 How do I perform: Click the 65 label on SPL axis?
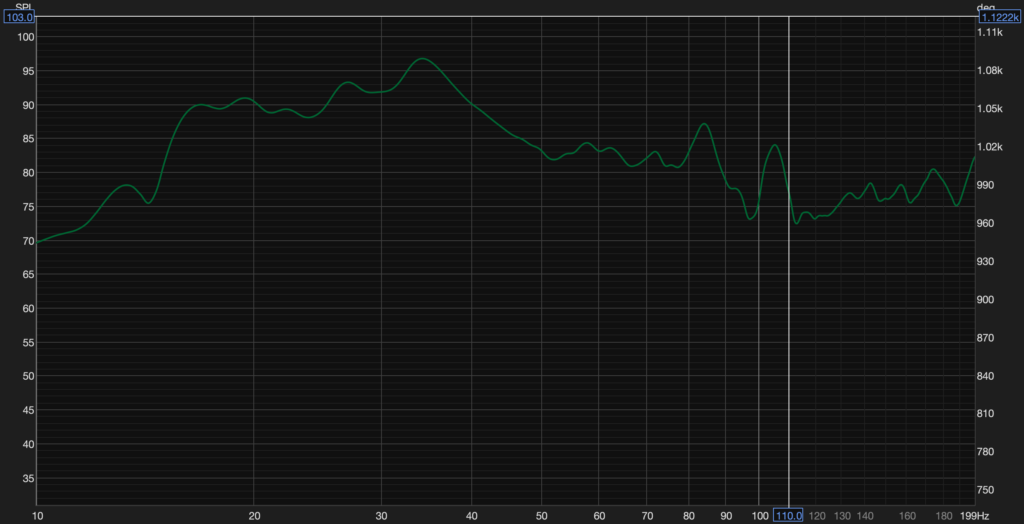[x=27, y=274]
